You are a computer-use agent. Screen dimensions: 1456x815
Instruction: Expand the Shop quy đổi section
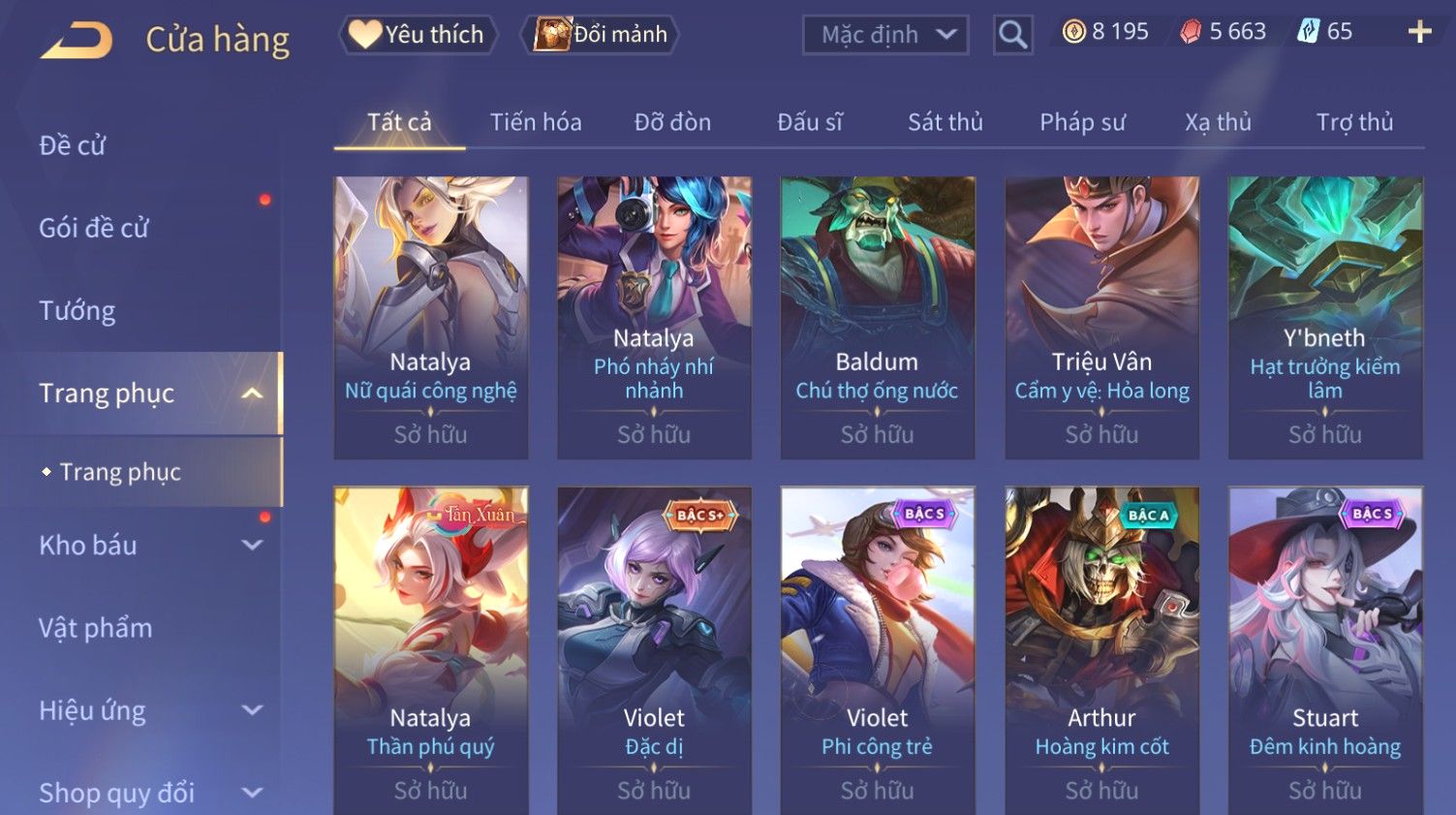point(252,793)
